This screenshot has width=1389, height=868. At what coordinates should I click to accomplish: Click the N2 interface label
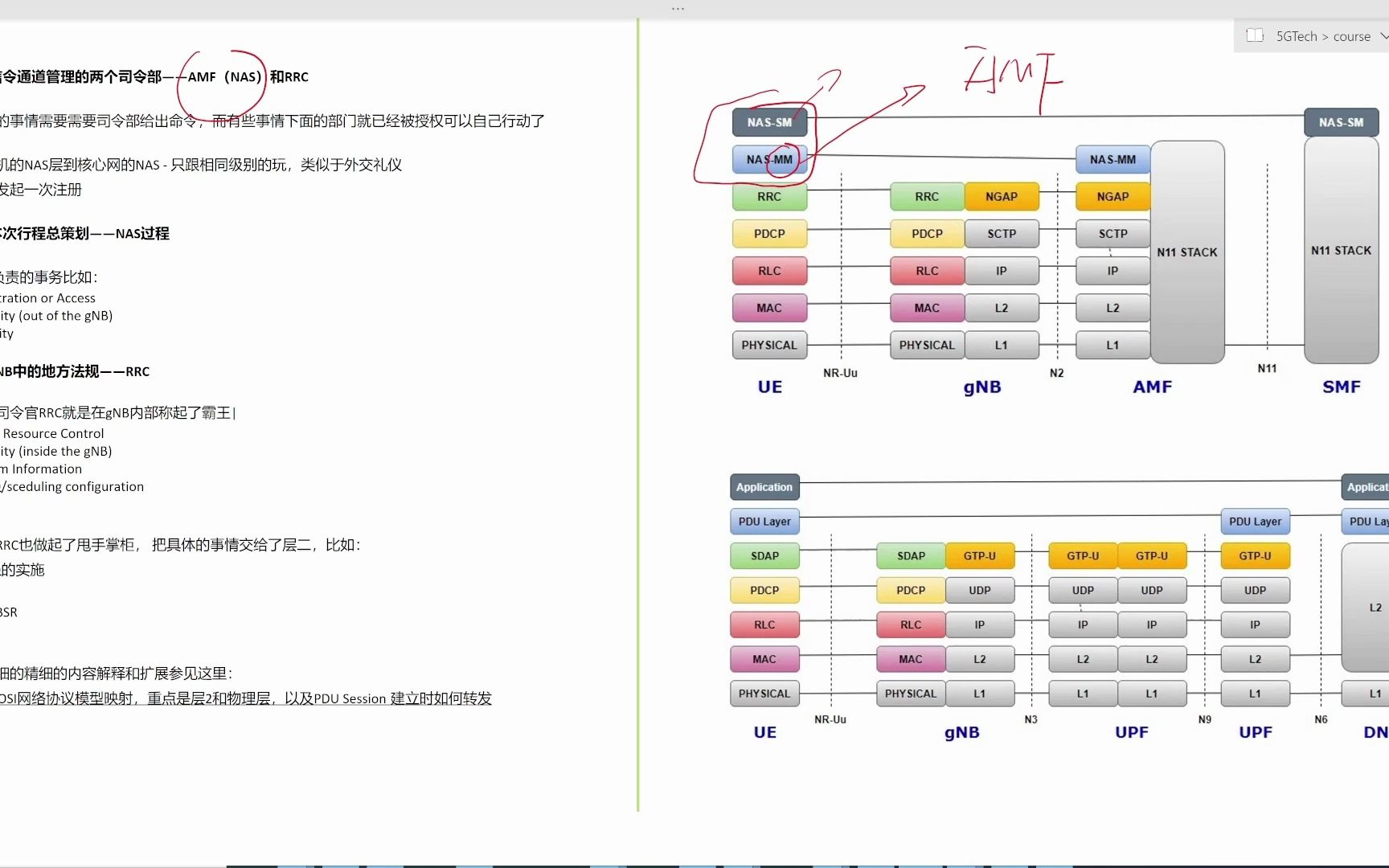1056,373
